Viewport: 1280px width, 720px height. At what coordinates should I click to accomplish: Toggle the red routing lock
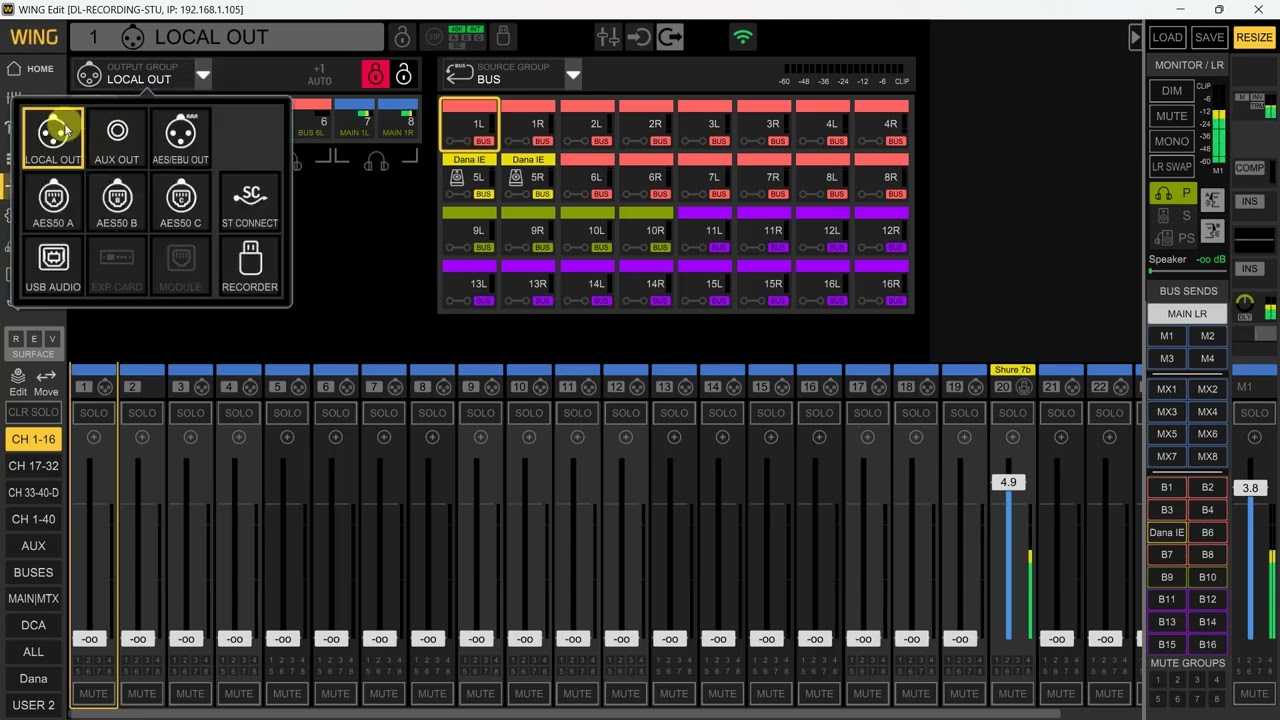click(x=375, y=74)
